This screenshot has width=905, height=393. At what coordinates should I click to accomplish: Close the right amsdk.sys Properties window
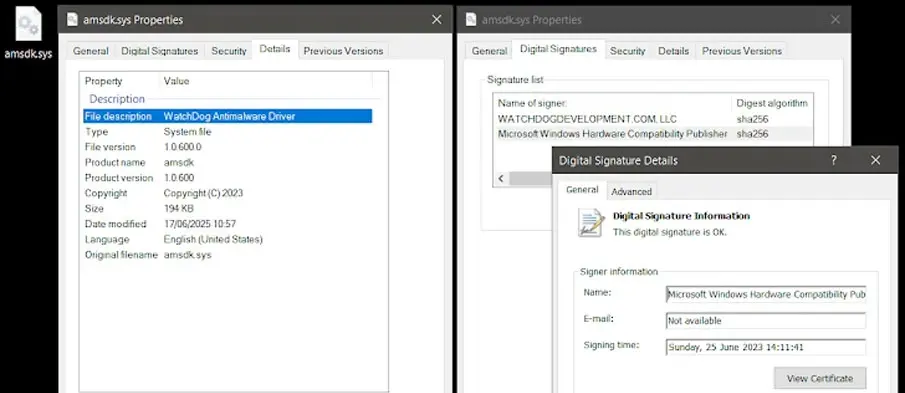pyautogui.click(x=835, y=20)
